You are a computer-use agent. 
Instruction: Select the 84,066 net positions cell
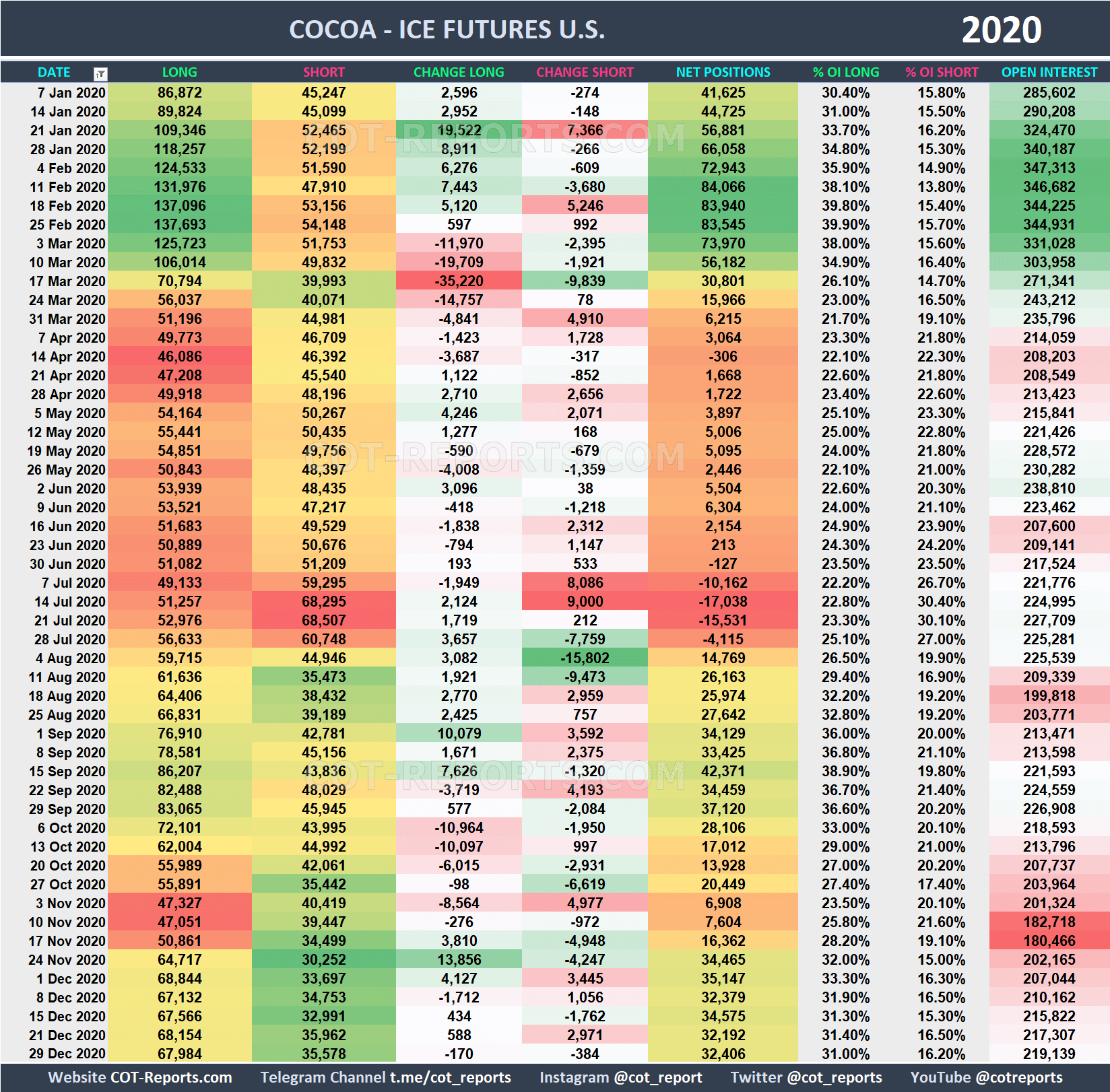(721, 187)
